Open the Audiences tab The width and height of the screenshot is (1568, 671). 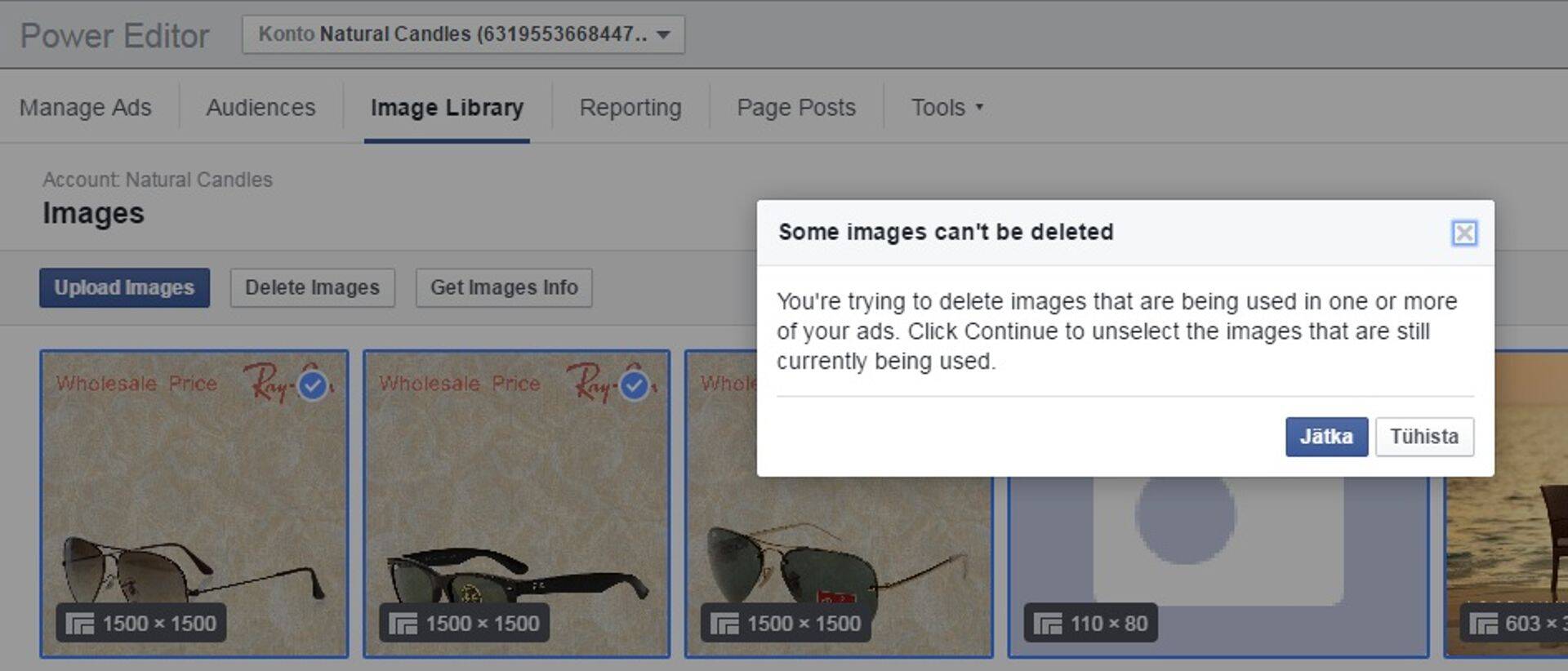click(261, 108)
